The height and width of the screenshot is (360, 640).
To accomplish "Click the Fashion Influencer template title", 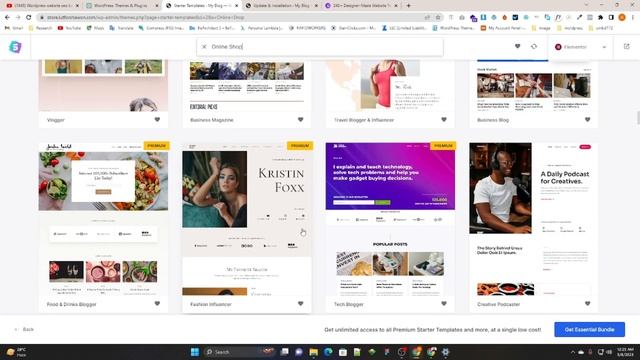I will pyautogui.click(x=211, y=304).
